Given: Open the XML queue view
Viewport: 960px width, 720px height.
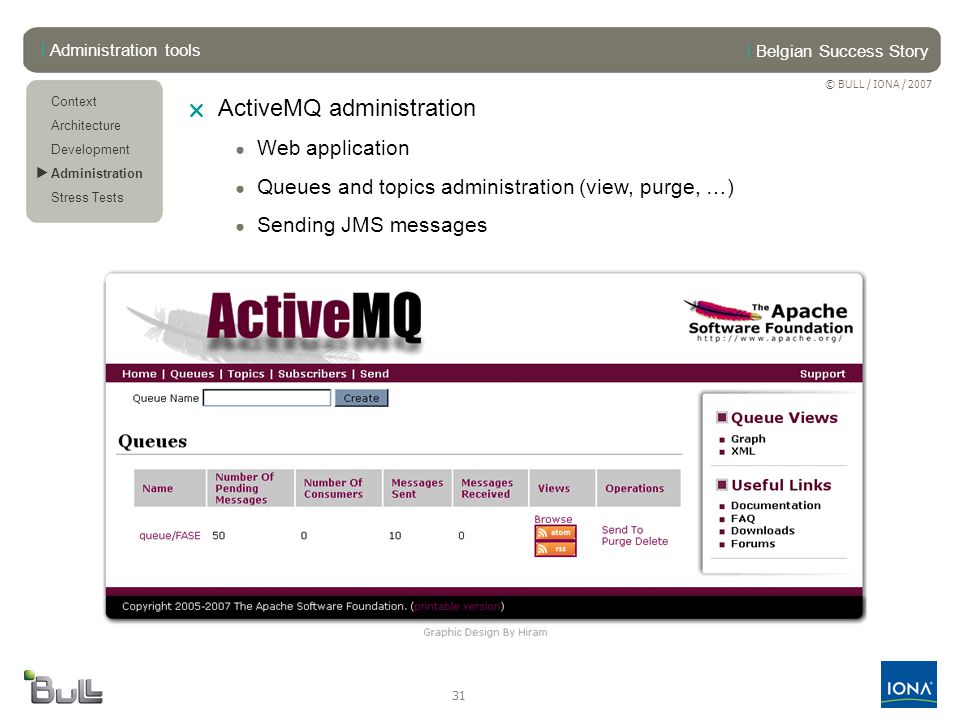Looking at the screenshot, I should point(743,451).
